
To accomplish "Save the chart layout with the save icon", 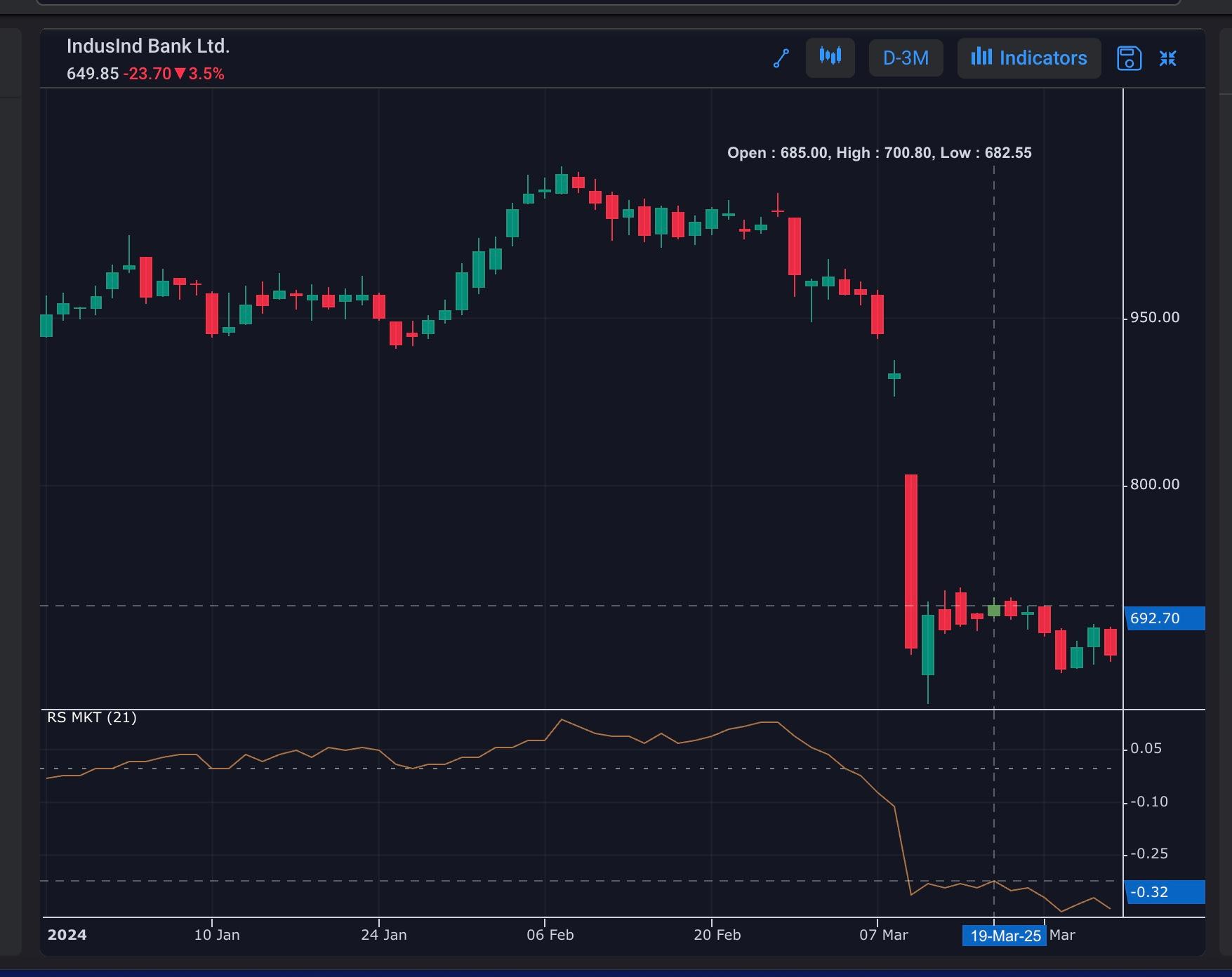I will 1129,58.
